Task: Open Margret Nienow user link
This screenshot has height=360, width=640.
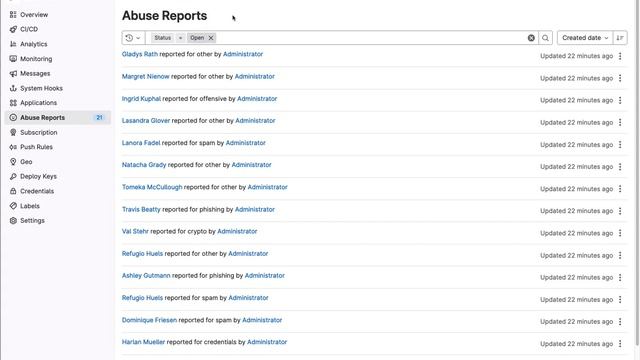Action: [145, 76]
